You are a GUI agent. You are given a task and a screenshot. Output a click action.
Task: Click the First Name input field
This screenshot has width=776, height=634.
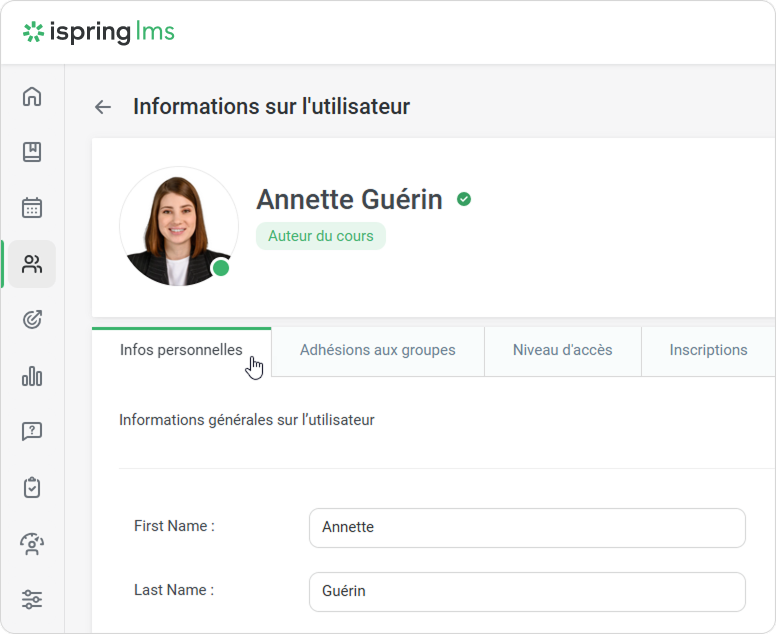527,527
